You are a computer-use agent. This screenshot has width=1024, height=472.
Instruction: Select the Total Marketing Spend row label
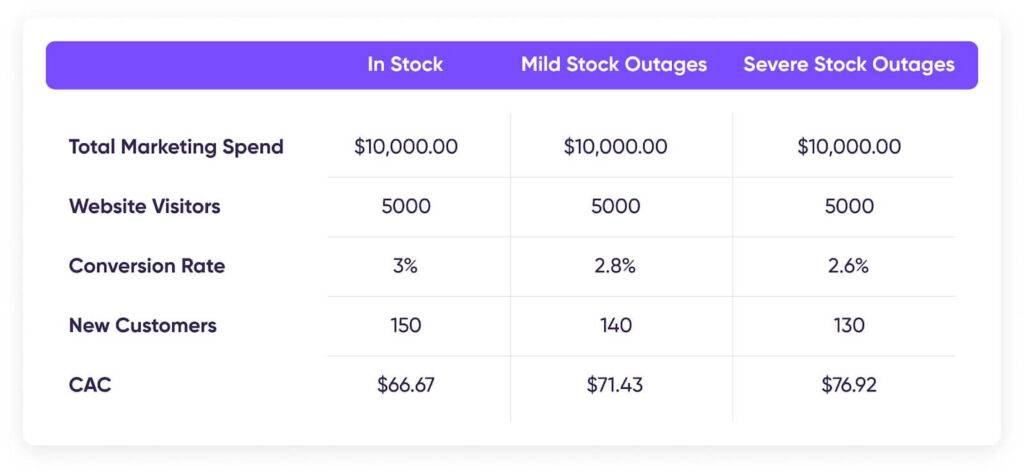[176, 147]
